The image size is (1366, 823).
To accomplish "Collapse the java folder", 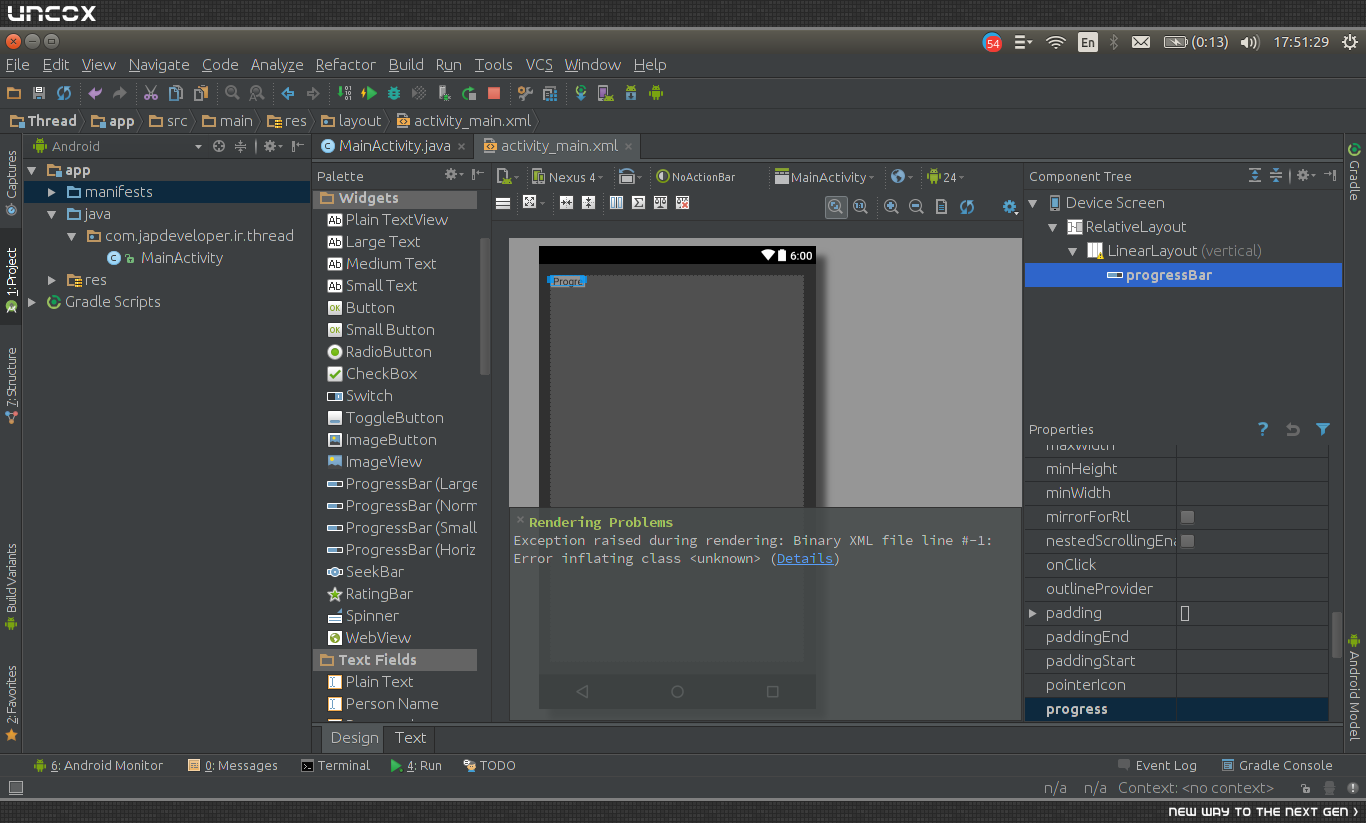I will 53,214.
